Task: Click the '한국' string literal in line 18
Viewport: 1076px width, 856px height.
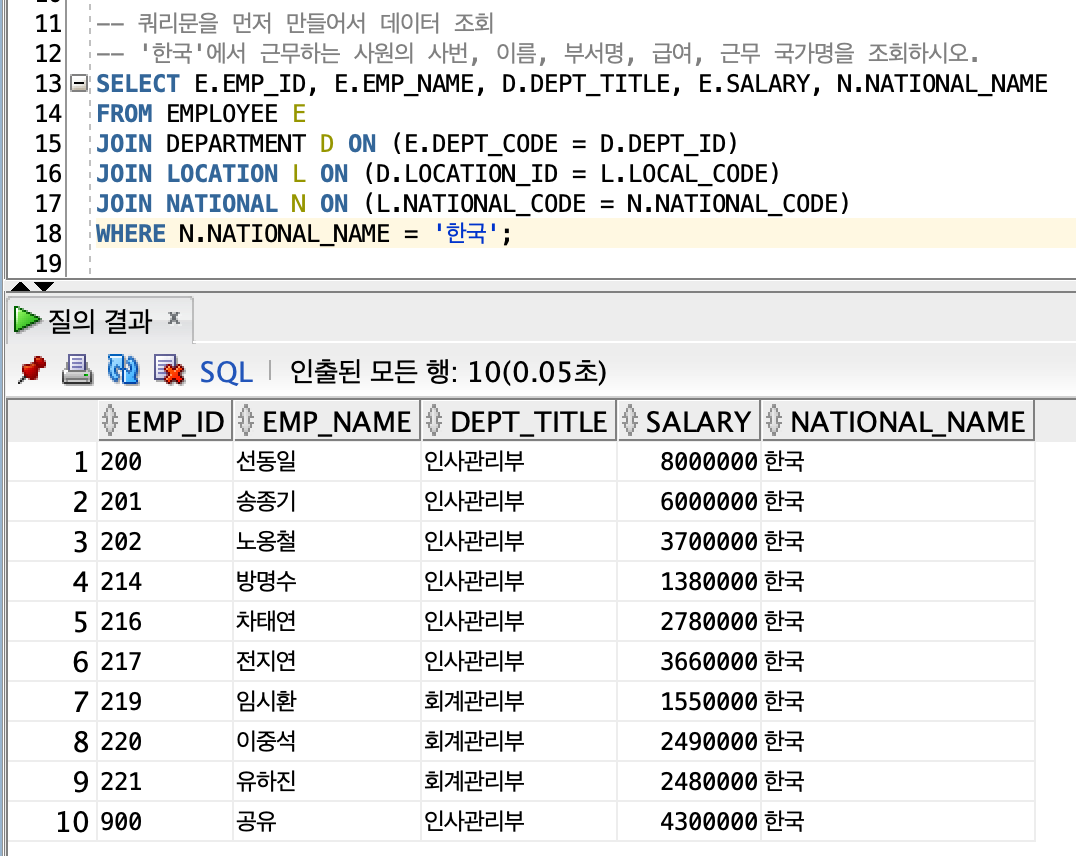Action: coord(466,233)
